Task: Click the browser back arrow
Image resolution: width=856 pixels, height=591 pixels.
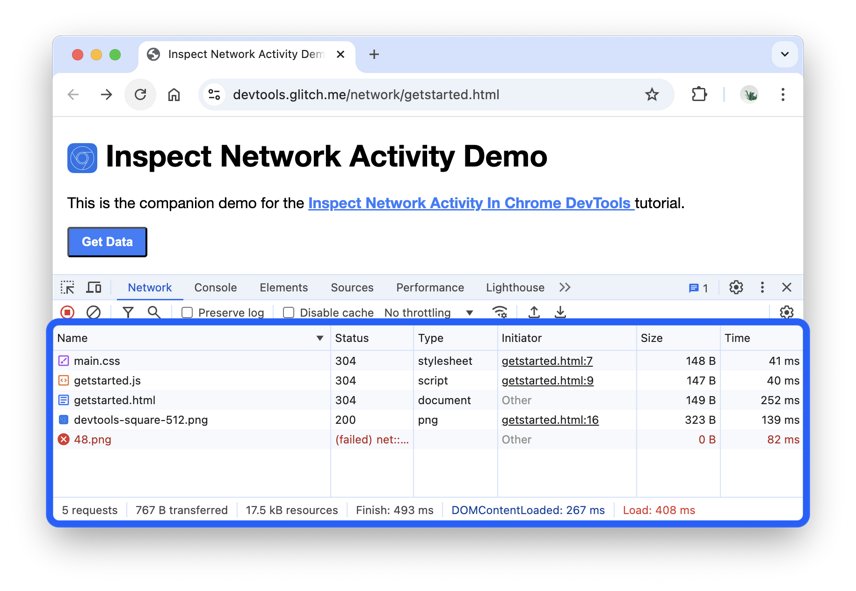Action: click(73, 94)
